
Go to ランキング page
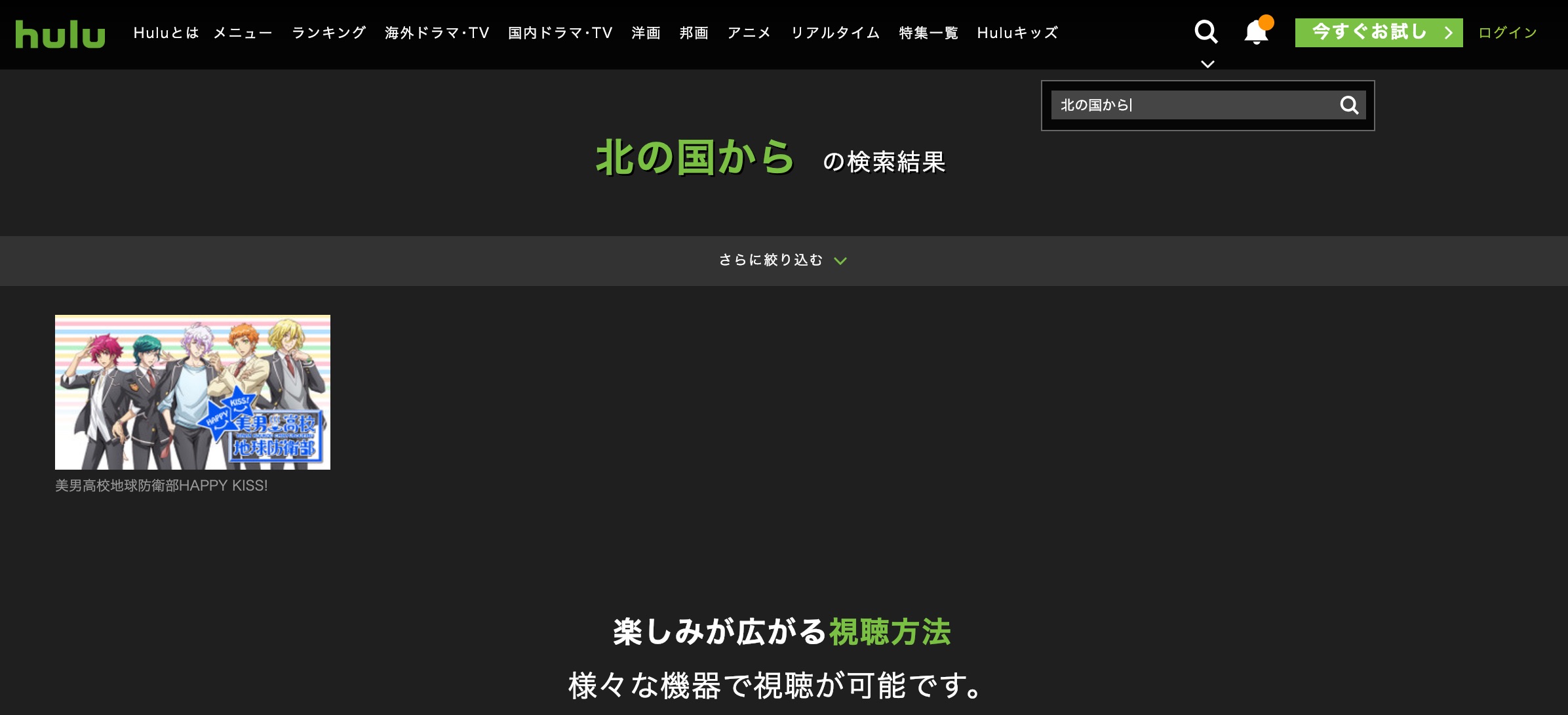[x=328, y=33]
